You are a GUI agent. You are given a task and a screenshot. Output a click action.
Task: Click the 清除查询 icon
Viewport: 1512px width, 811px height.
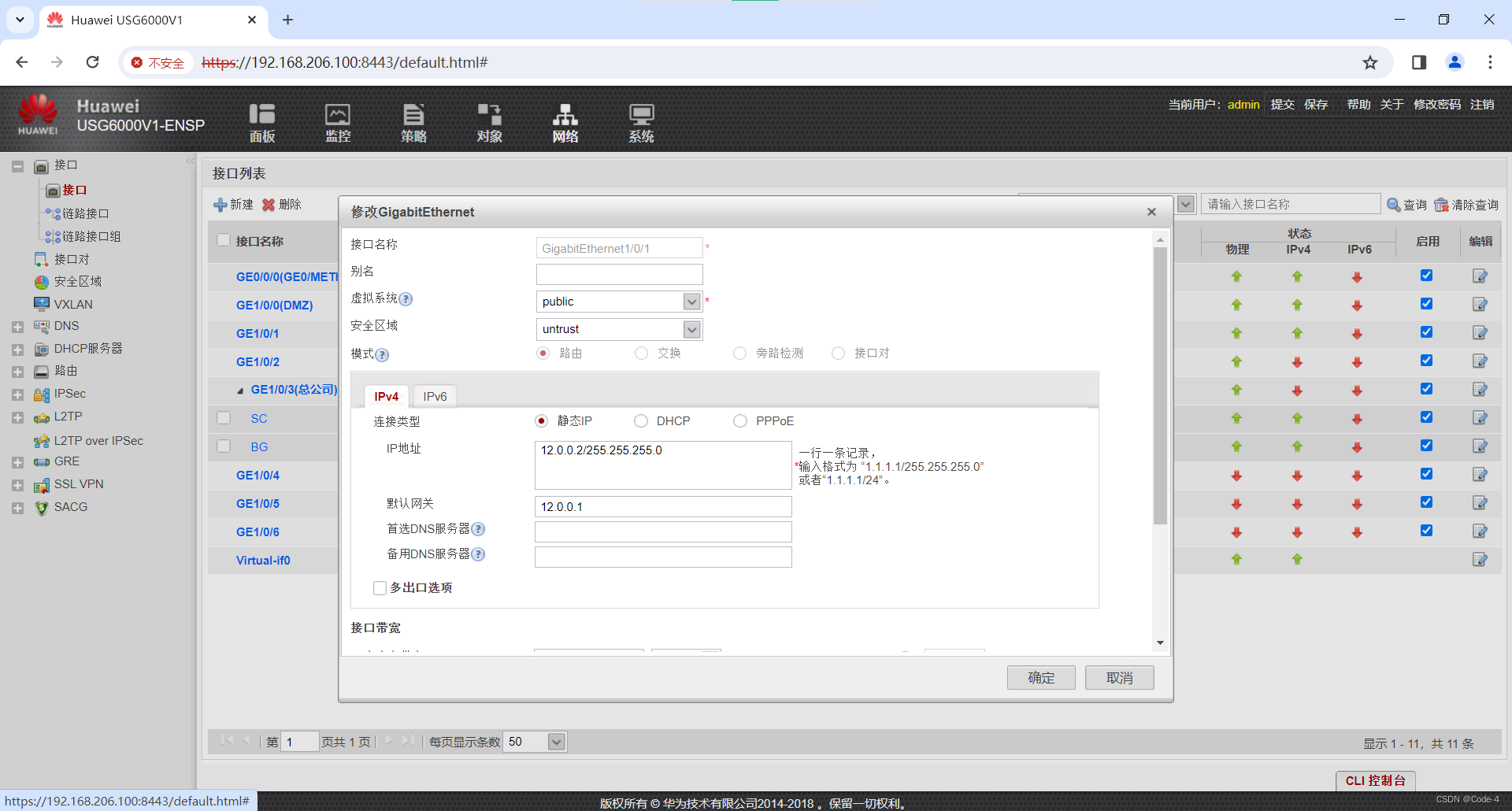pyautogui.click(x=1441, y=205)
